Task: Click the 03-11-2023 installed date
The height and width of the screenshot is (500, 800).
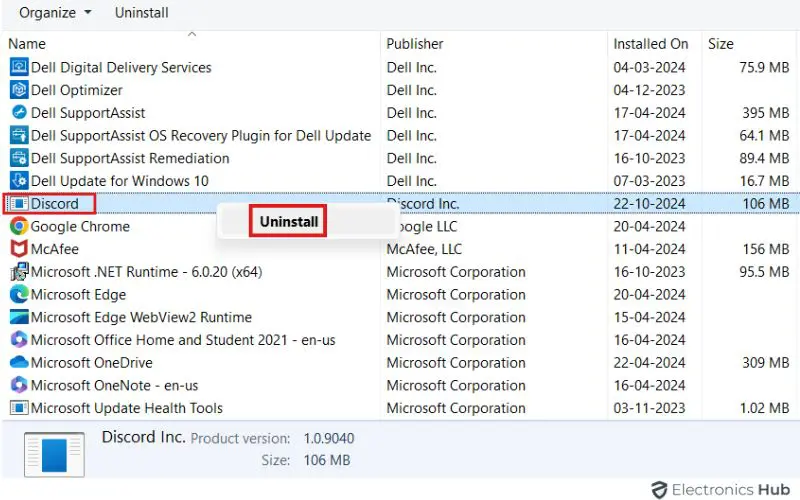Action: click(649, 408)
